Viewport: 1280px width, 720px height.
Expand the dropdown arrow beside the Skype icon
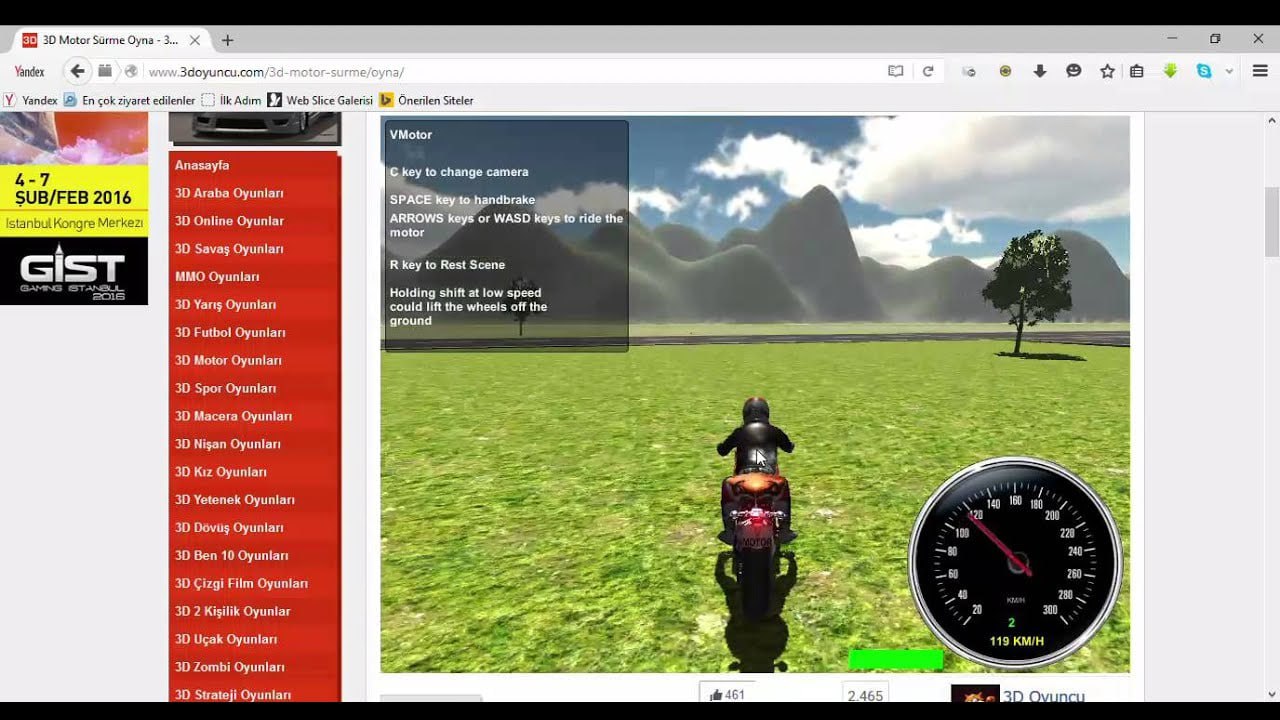[1229, 71]
